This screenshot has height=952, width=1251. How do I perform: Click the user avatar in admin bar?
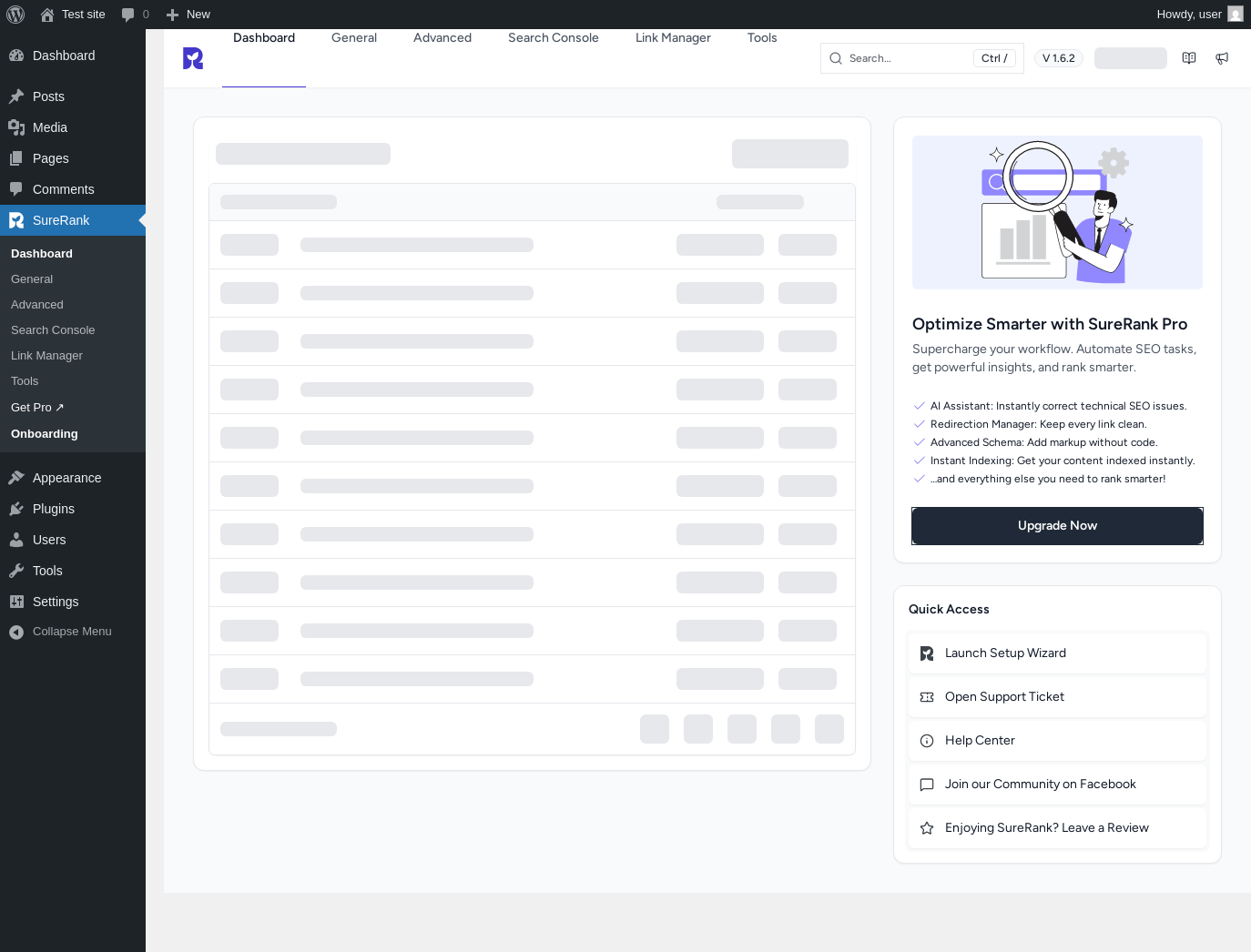1236,15
